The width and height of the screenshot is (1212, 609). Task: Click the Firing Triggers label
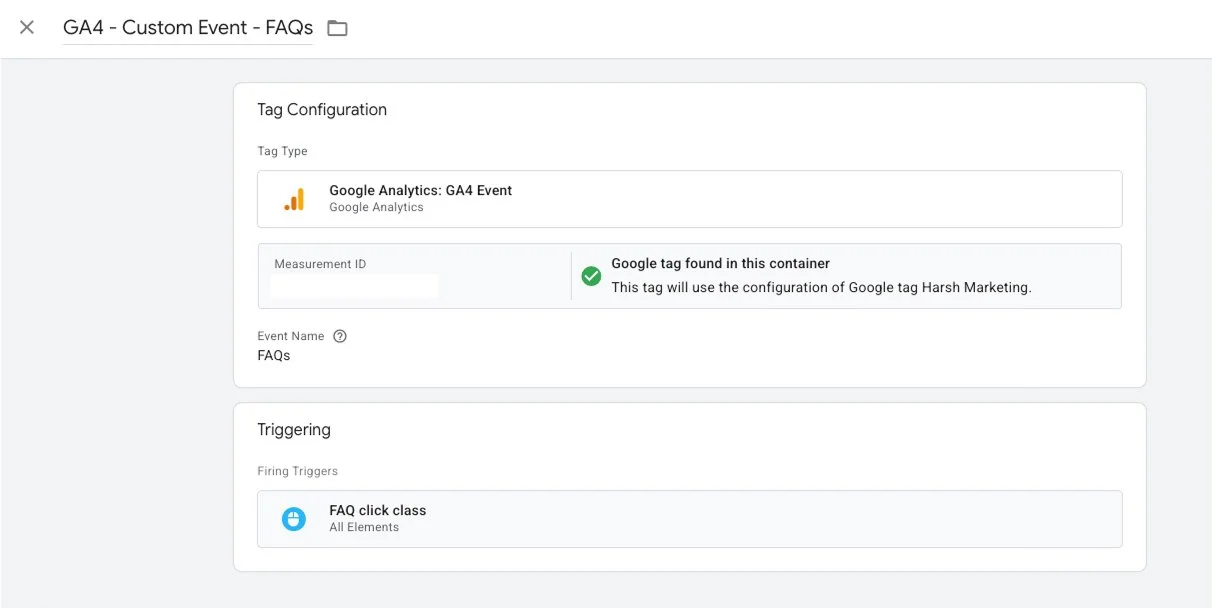pos(297,471)
